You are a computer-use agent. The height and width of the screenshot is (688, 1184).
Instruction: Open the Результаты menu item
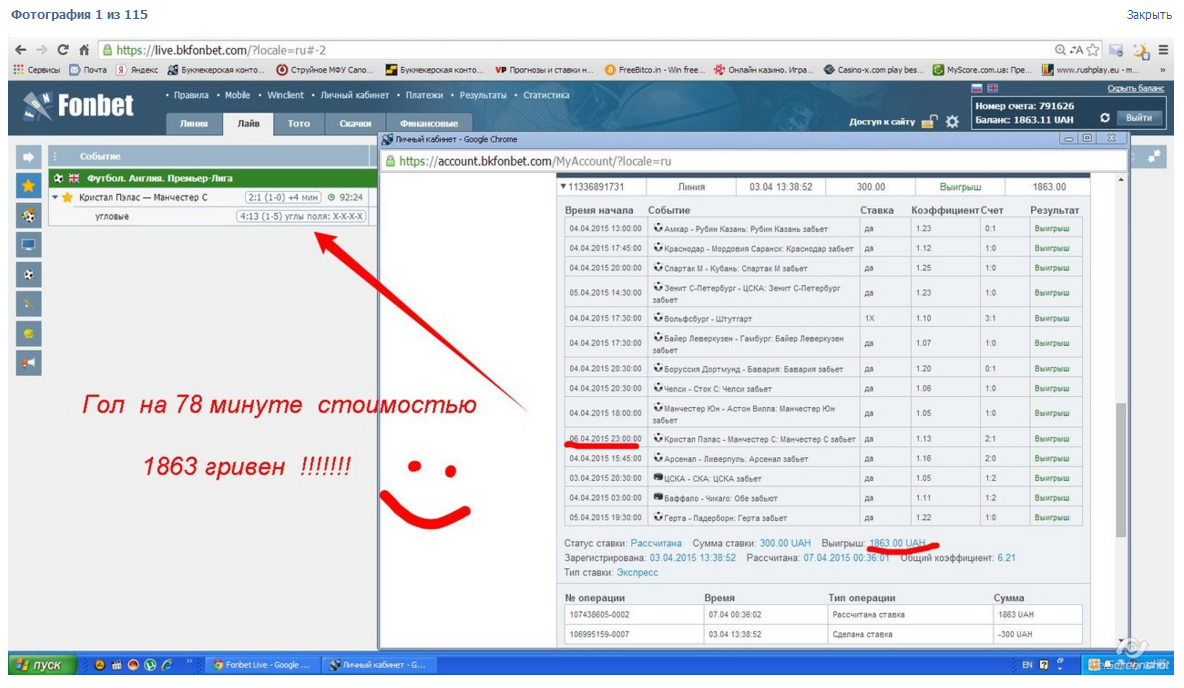pos(483,95)
